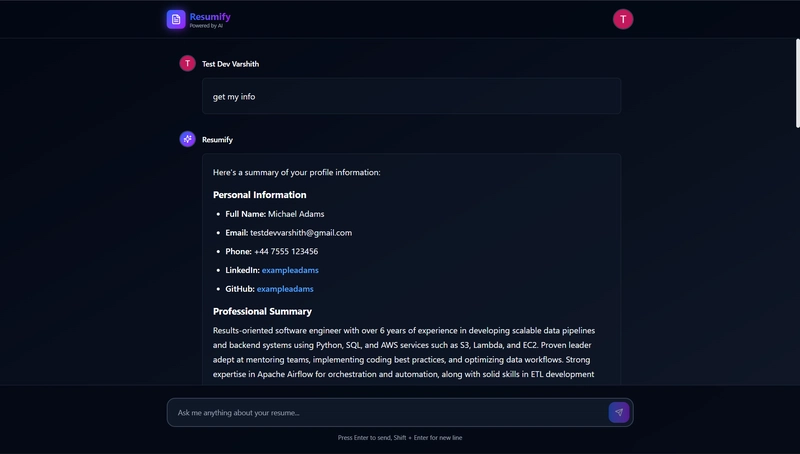Open the GitHub exampleadams link

[285, 289]
